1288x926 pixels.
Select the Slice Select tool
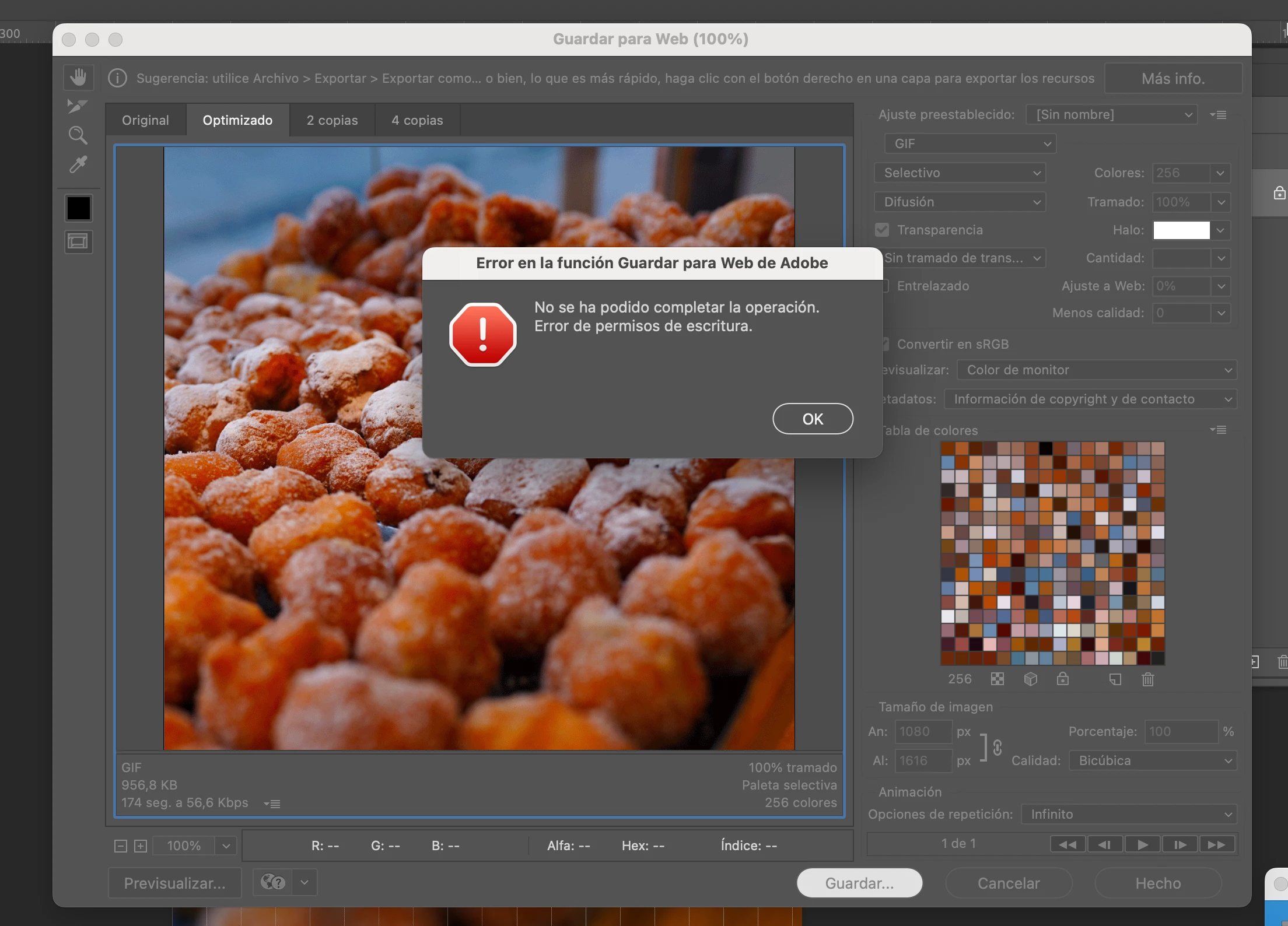coord(77,106)
